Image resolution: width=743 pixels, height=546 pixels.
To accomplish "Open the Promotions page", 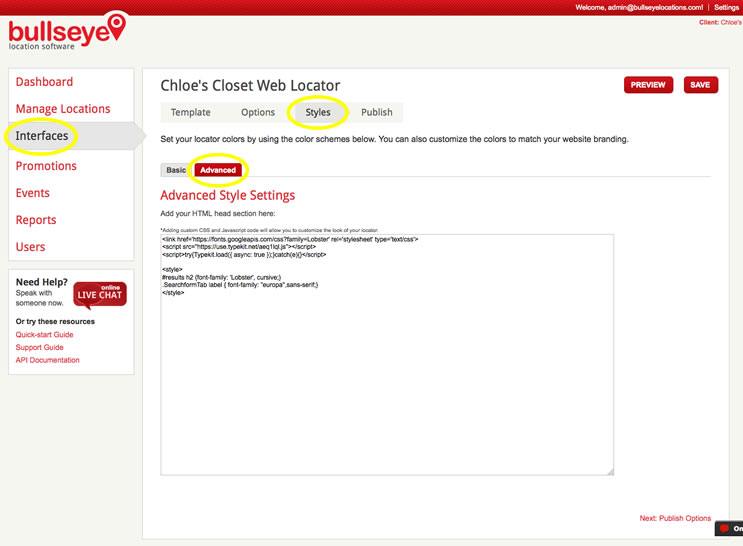I will click(46, 166).
